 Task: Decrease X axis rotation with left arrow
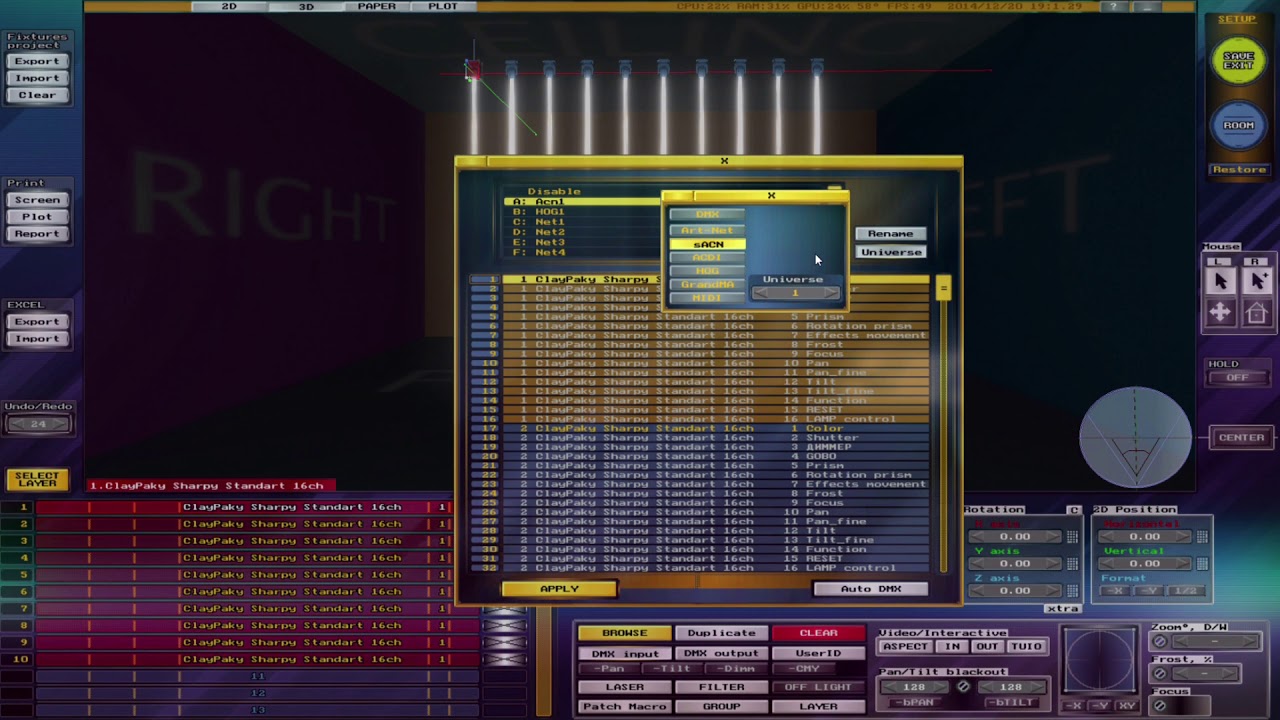(x=977, y=537)
